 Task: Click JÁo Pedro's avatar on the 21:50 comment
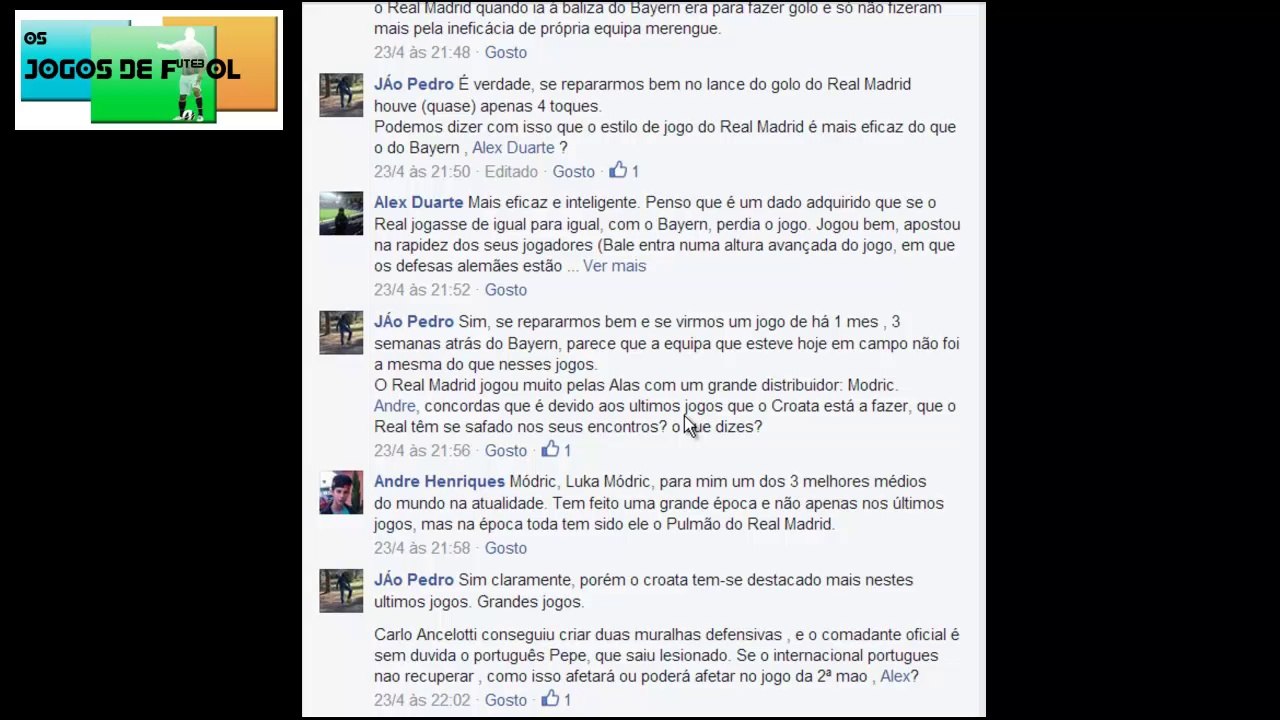[341, 95]
